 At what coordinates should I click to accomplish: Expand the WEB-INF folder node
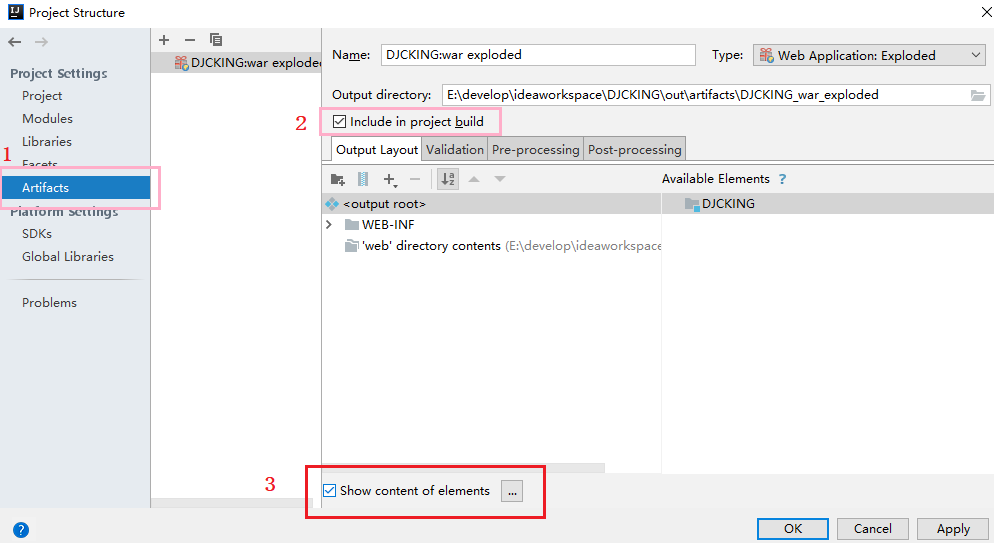tap(329, 224)
